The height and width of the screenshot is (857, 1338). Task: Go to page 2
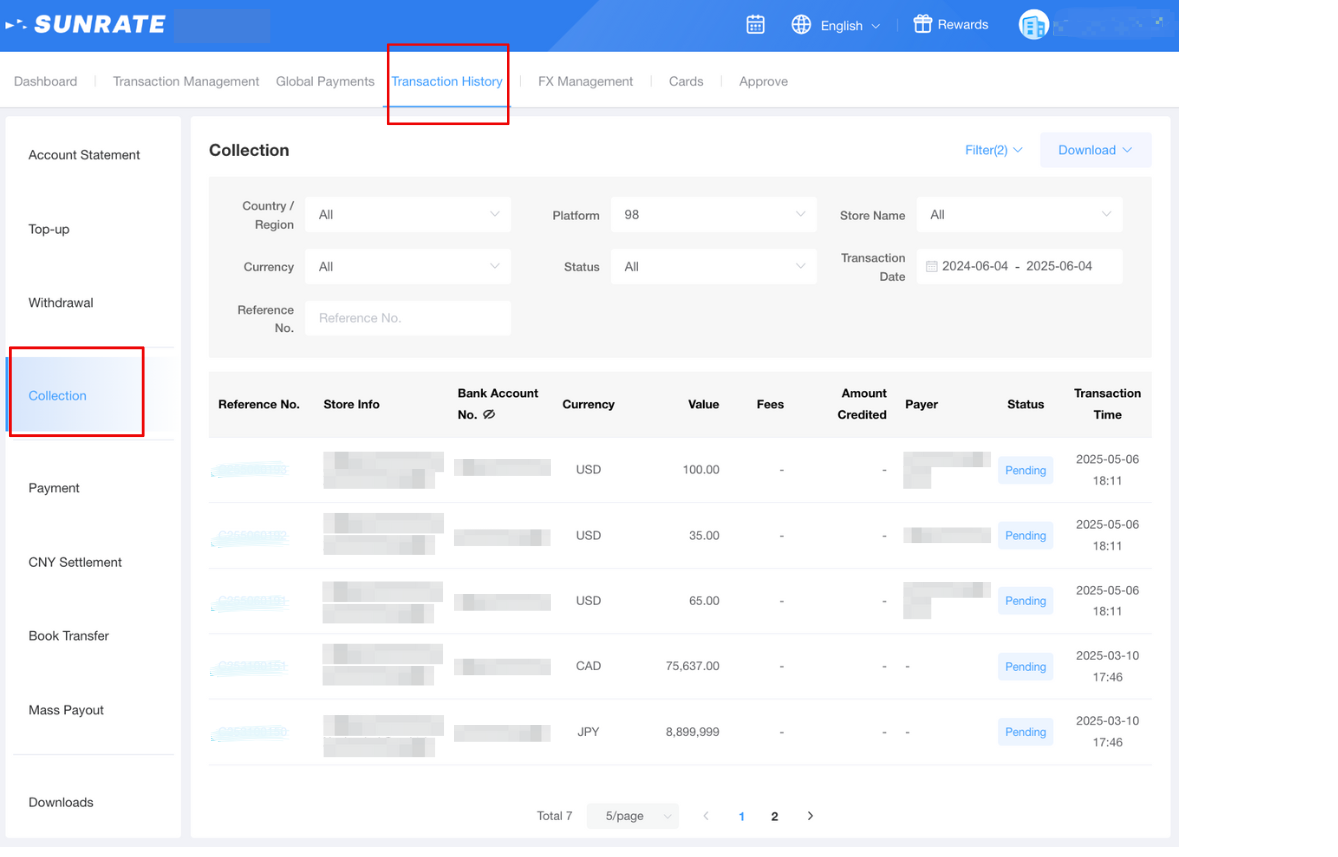pos(774,816)
